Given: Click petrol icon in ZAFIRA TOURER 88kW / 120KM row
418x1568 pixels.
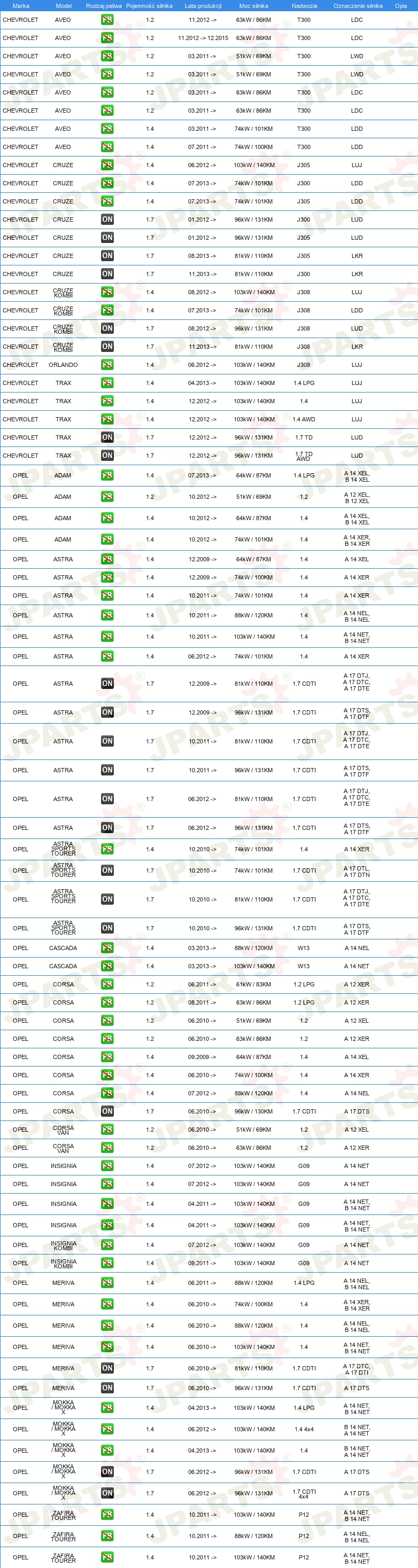Looking at the screenshot, I should (107, 1536).
